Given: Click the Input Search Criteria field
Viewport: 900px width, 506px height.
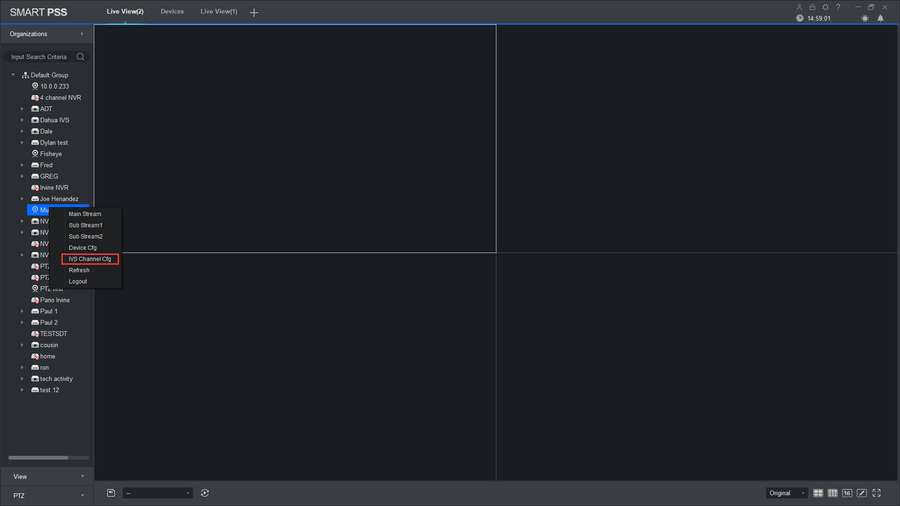Looking at the screenshot, I should [x=39, y=57].
